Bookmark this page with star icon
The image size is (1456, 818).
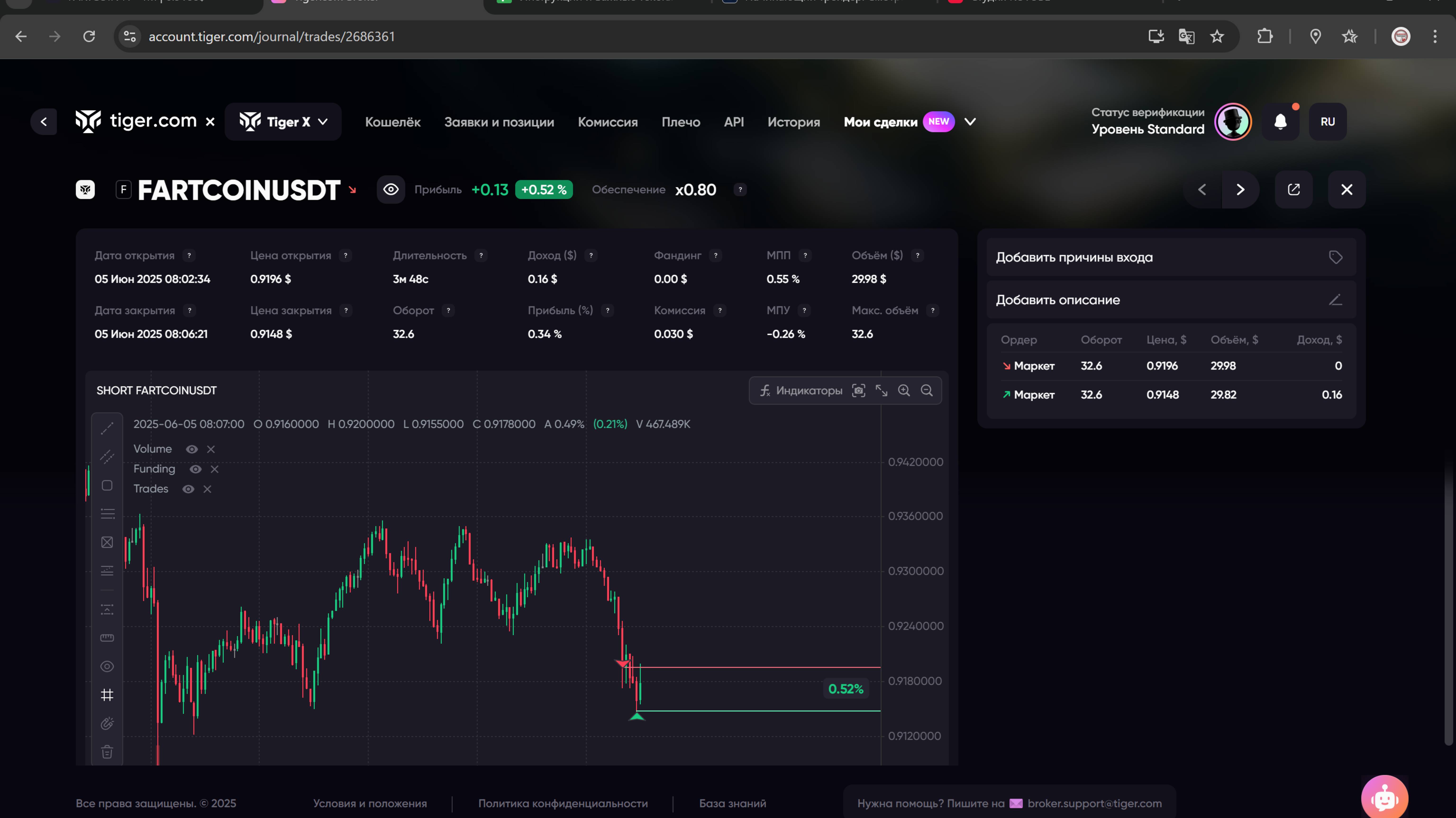[1217, 36]
